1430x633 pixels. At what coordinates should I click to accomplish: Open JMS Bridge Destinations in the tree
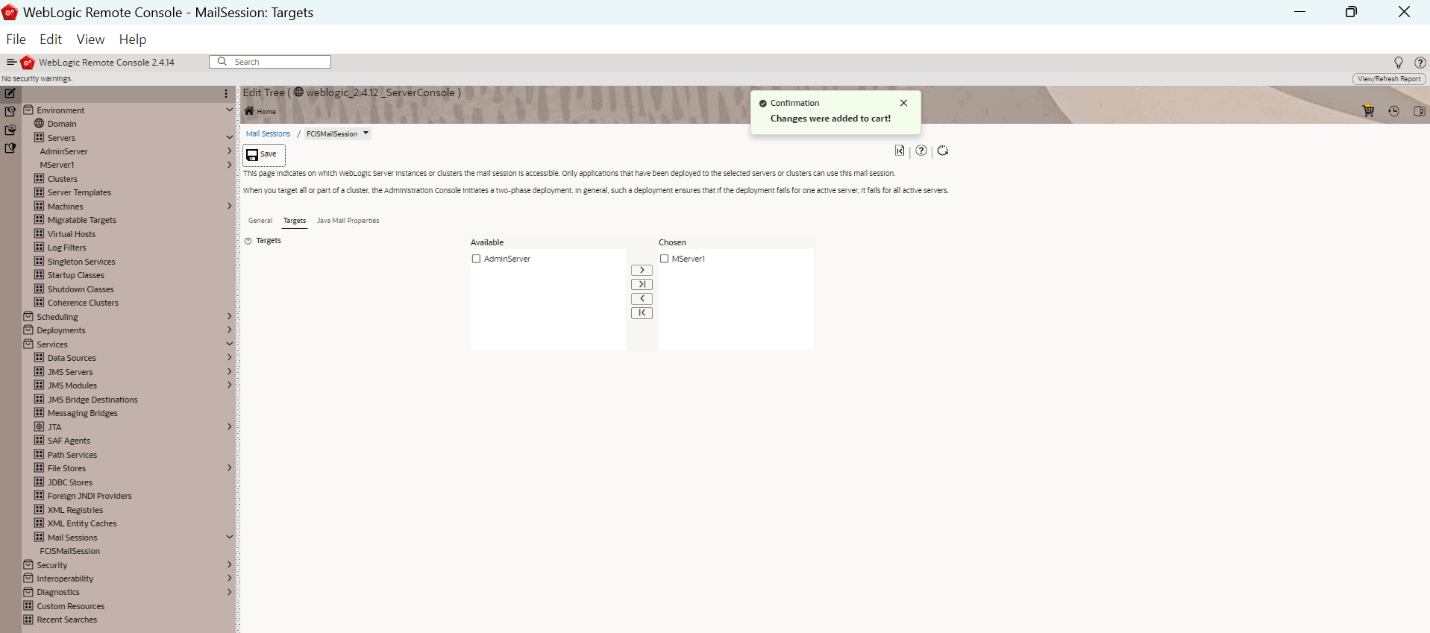click(92, 400)
